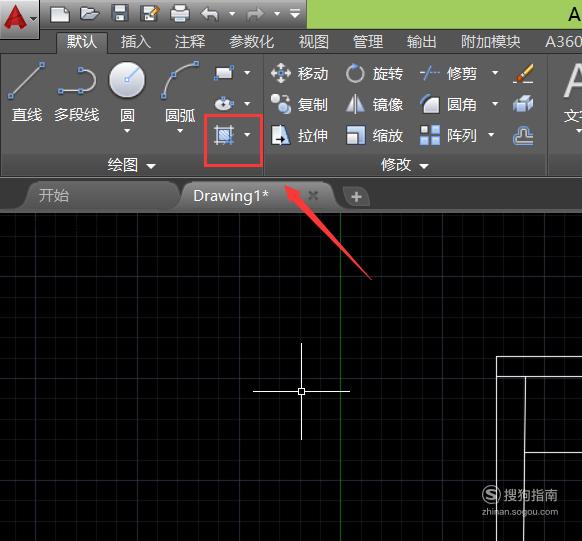Create a new drawing from quick access toolbar
This screenshot has width=582, height=541.
pos(60,14)
